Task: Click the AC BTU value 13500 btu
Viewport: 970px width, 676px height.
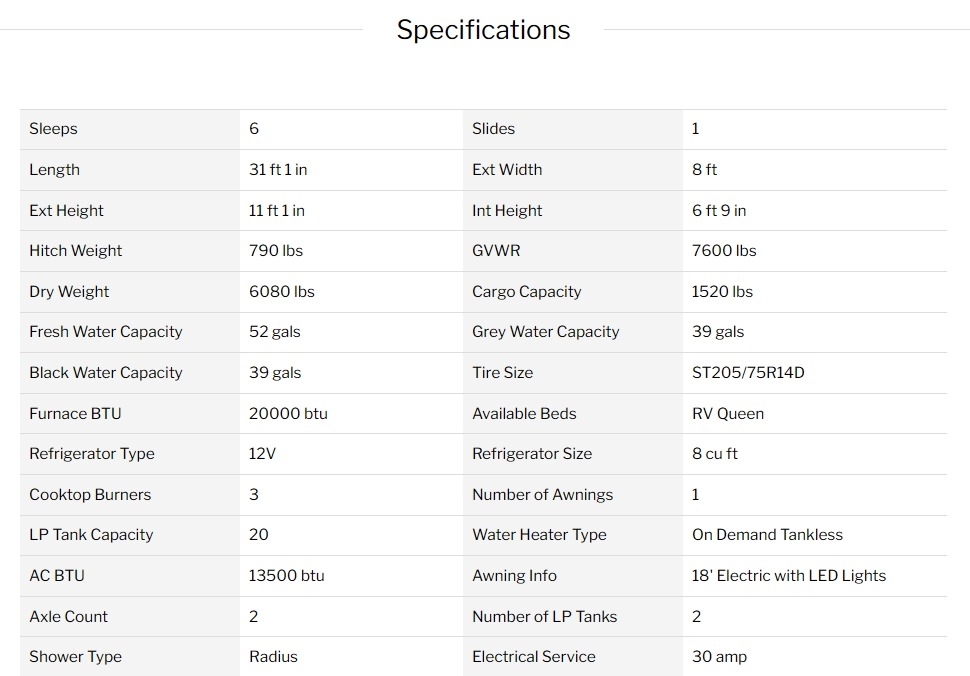Action: click(286, 576)
